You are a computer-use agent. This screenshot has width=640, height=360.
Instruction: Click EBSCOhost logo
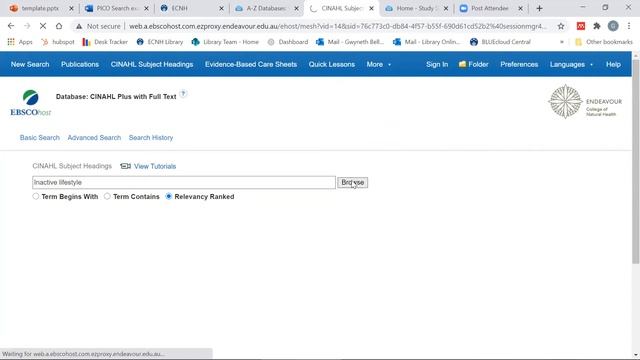[31, 103]
